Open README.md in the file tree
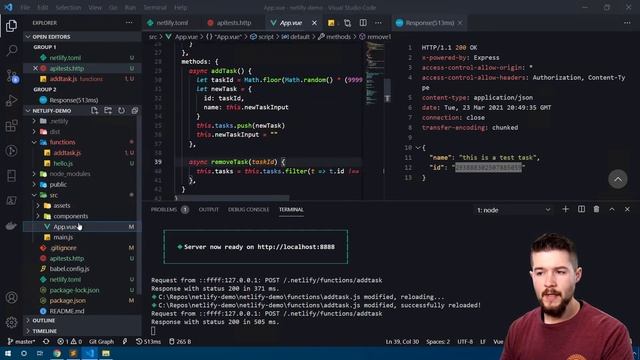The height and width of the screenshot is (360, 640). [67, 311]
